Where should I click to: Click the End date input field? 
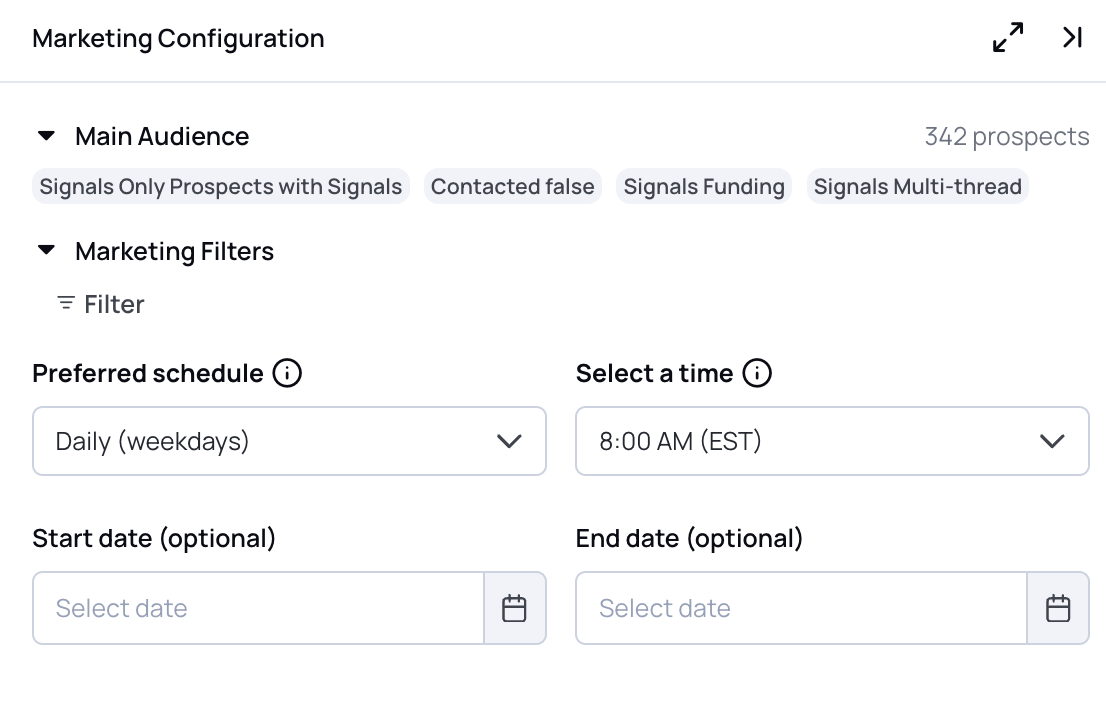(x=801, y=608)
